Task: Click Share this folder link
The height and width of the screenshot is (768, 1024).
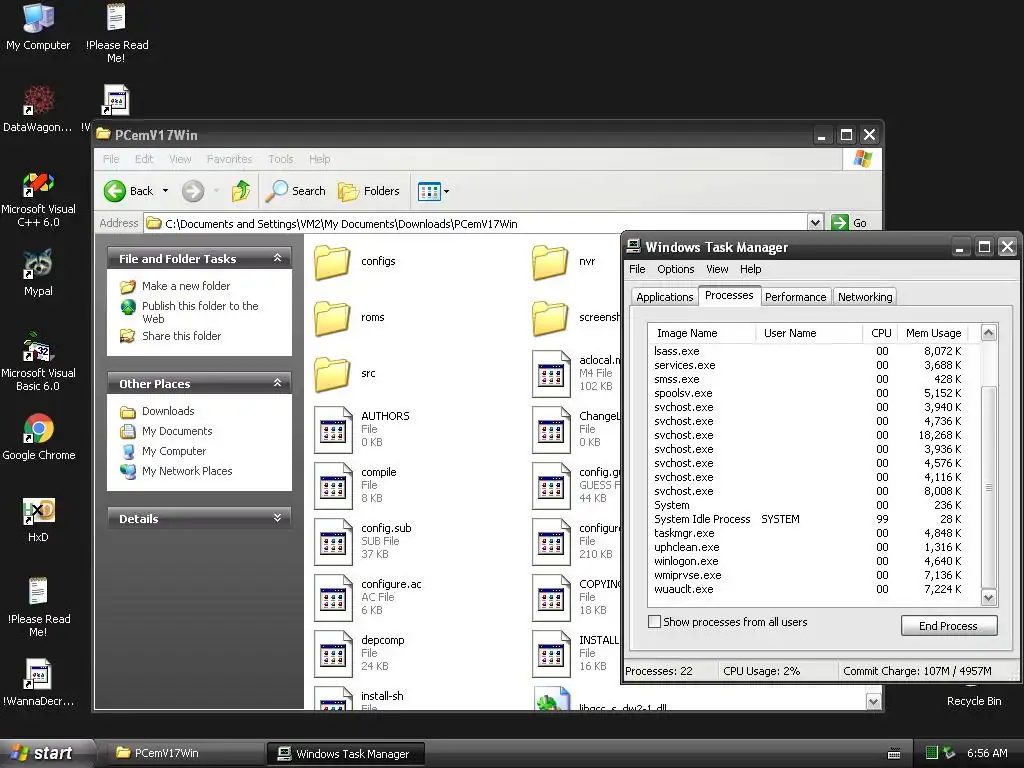Action: click(x=182, y=336)
